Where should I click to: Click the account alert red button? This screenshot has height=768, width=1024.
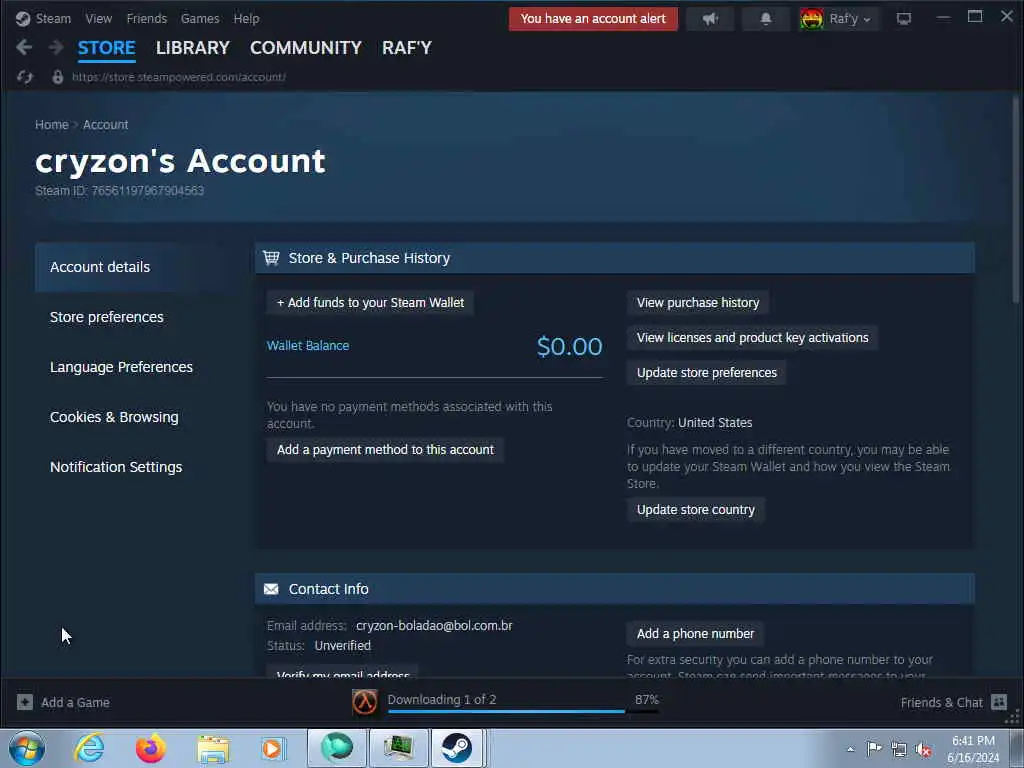pos(593,19)
